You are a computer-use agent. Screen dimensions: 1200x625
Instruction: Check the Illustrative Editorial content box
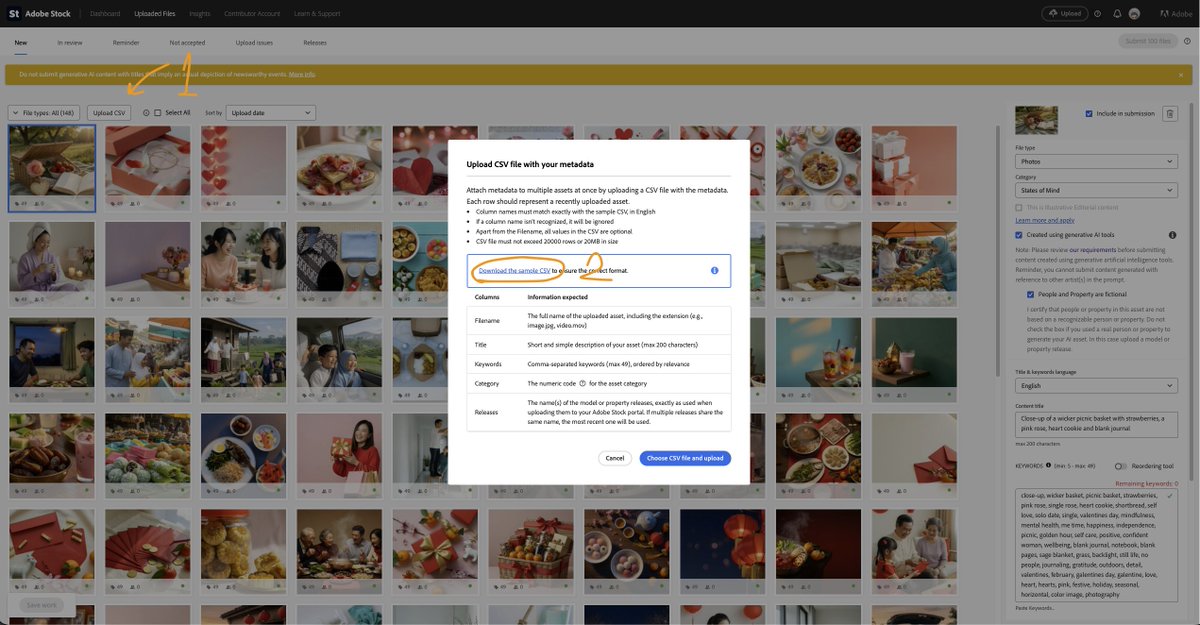pyautogui.click(x=1019, y=207)
